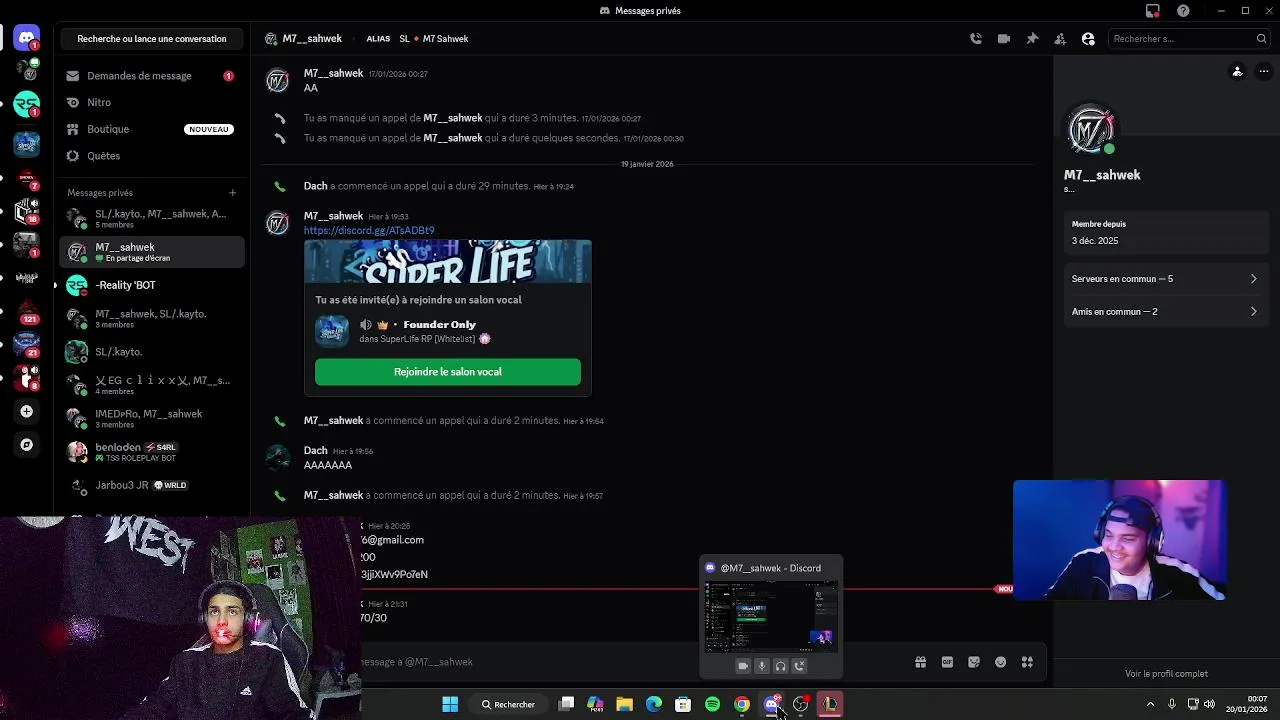1280x720 pixels.
Task: Open Windows Start menu
Action: [450, 705]
